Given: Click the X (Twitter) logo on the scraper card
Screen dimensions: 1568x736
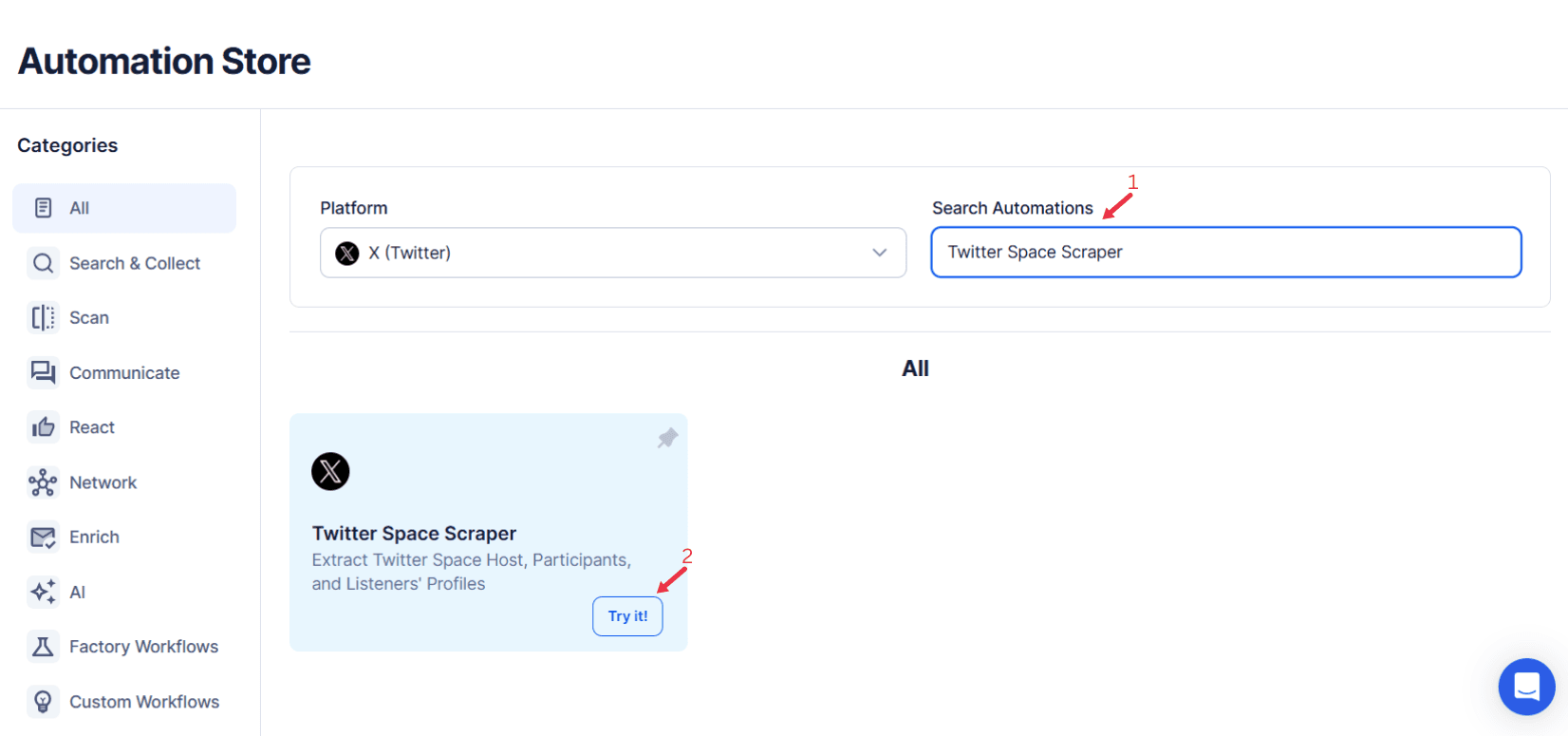Looking at the screenshot, I should 330,471.
